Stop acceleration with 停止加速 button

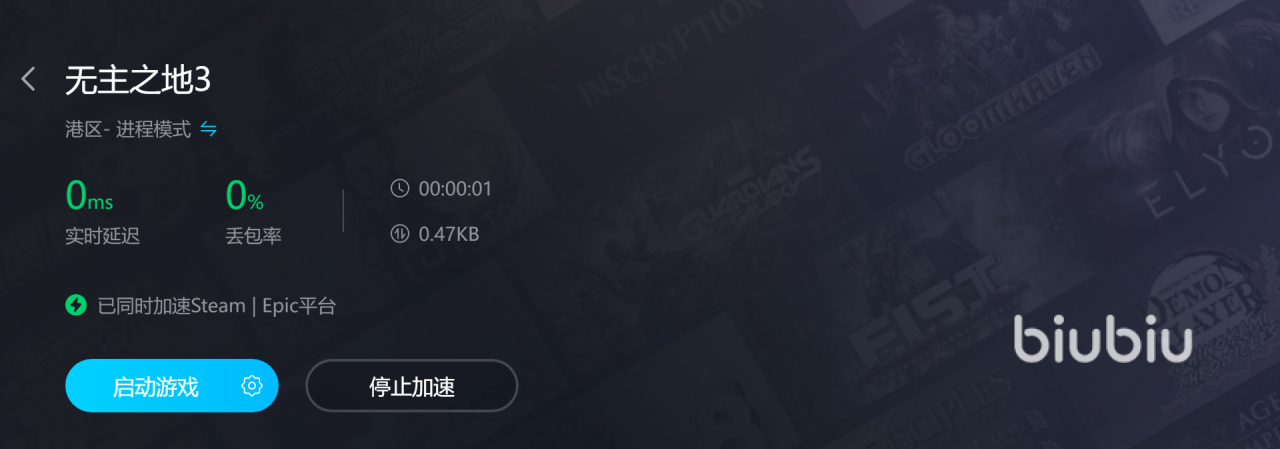point(412,386)
